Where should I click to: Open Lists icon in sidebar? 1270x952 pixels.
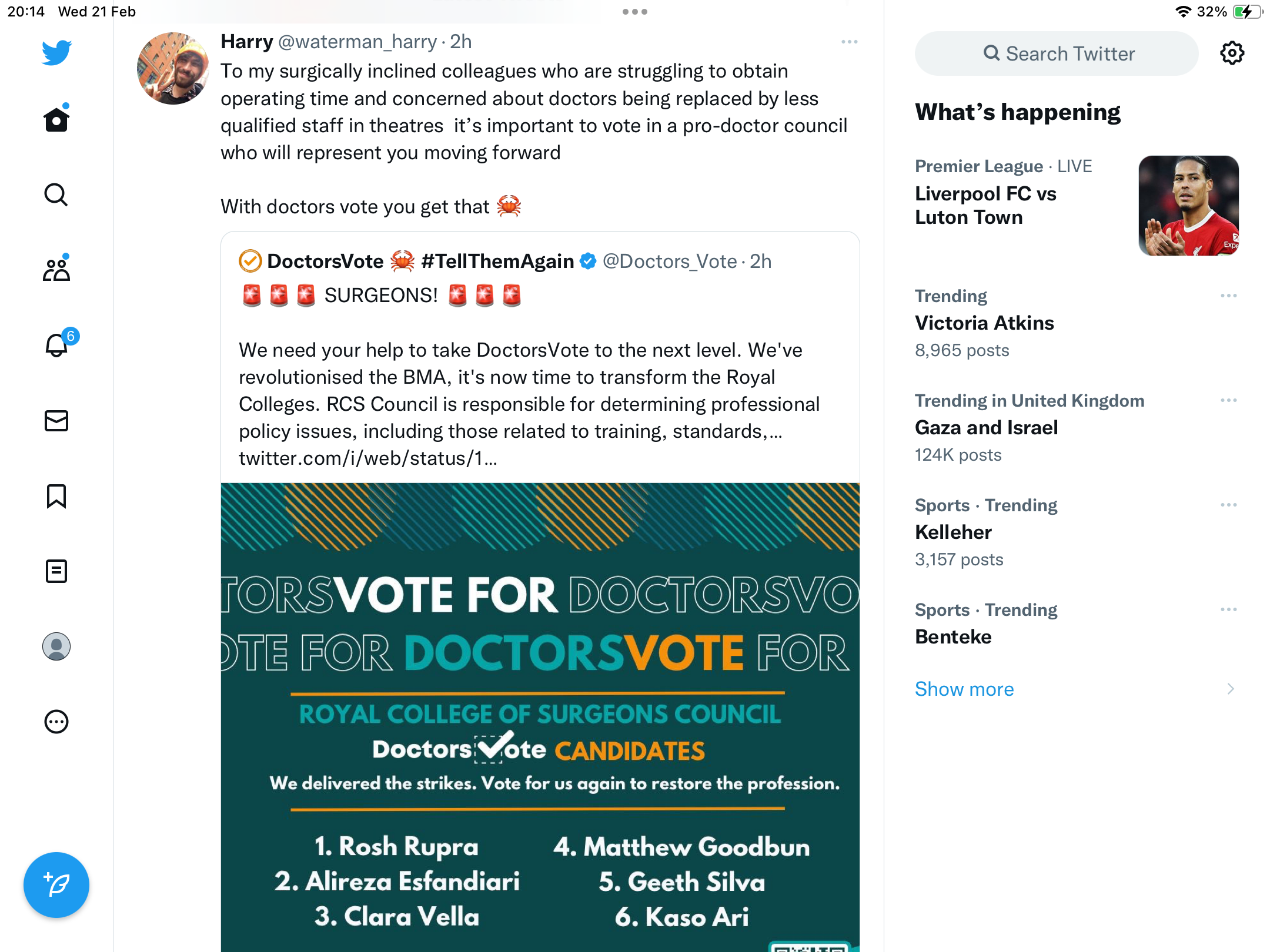tap(56, 571)
